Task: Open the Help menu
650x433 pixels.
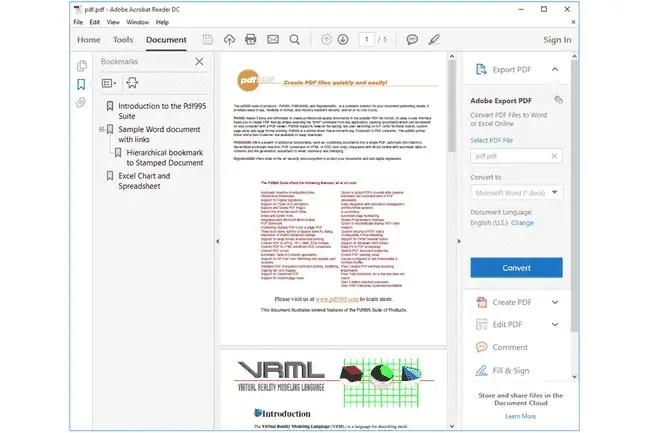Action: coord(162,22)
